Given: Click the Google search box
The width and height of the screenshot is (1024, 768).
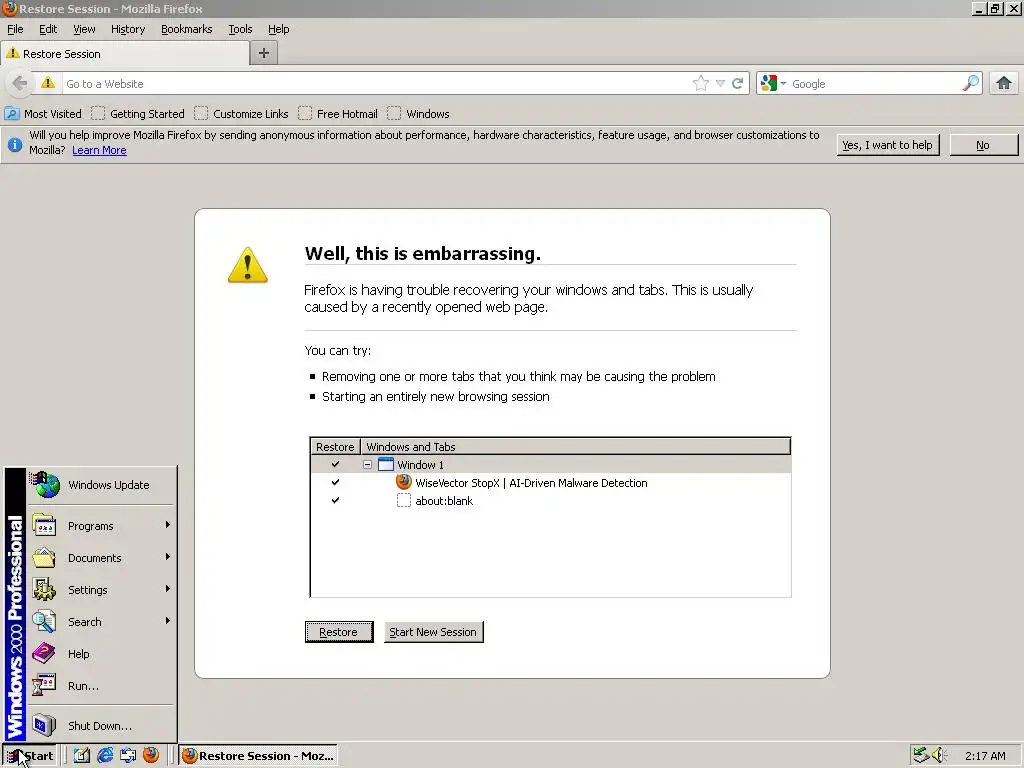Looking at the screenshot, I should click(875, 84).
